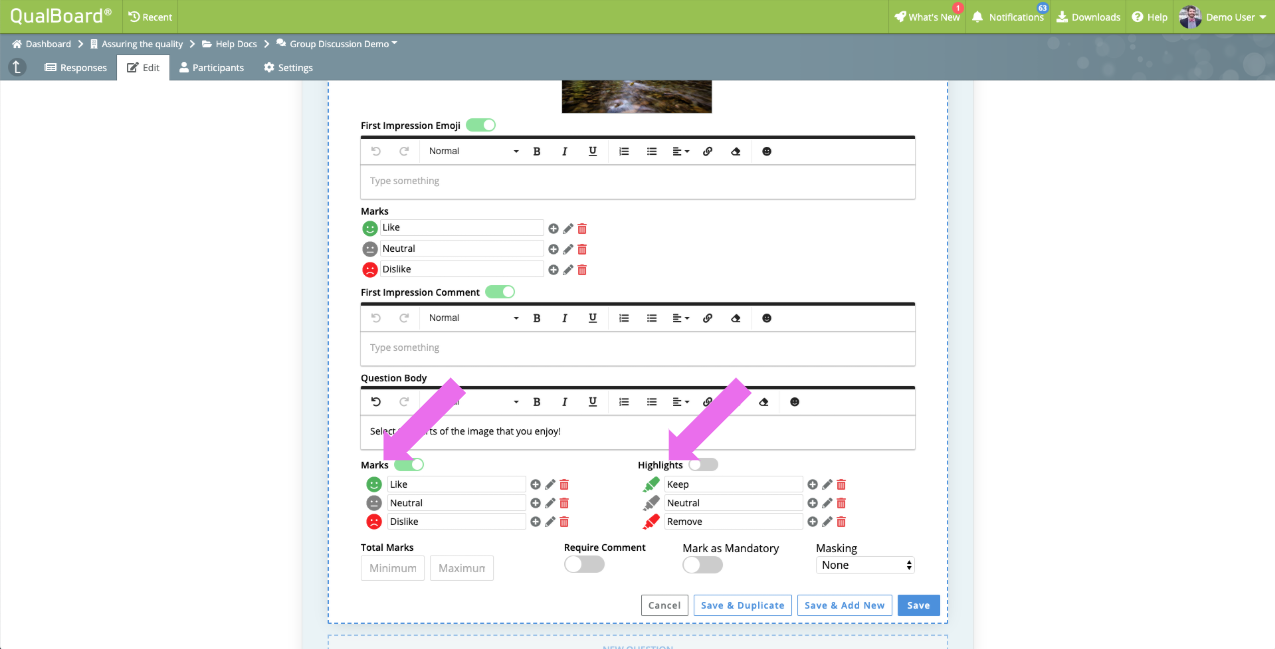
Task: Click Italic in Comment editor toolbar
Action: pos(565,318)
